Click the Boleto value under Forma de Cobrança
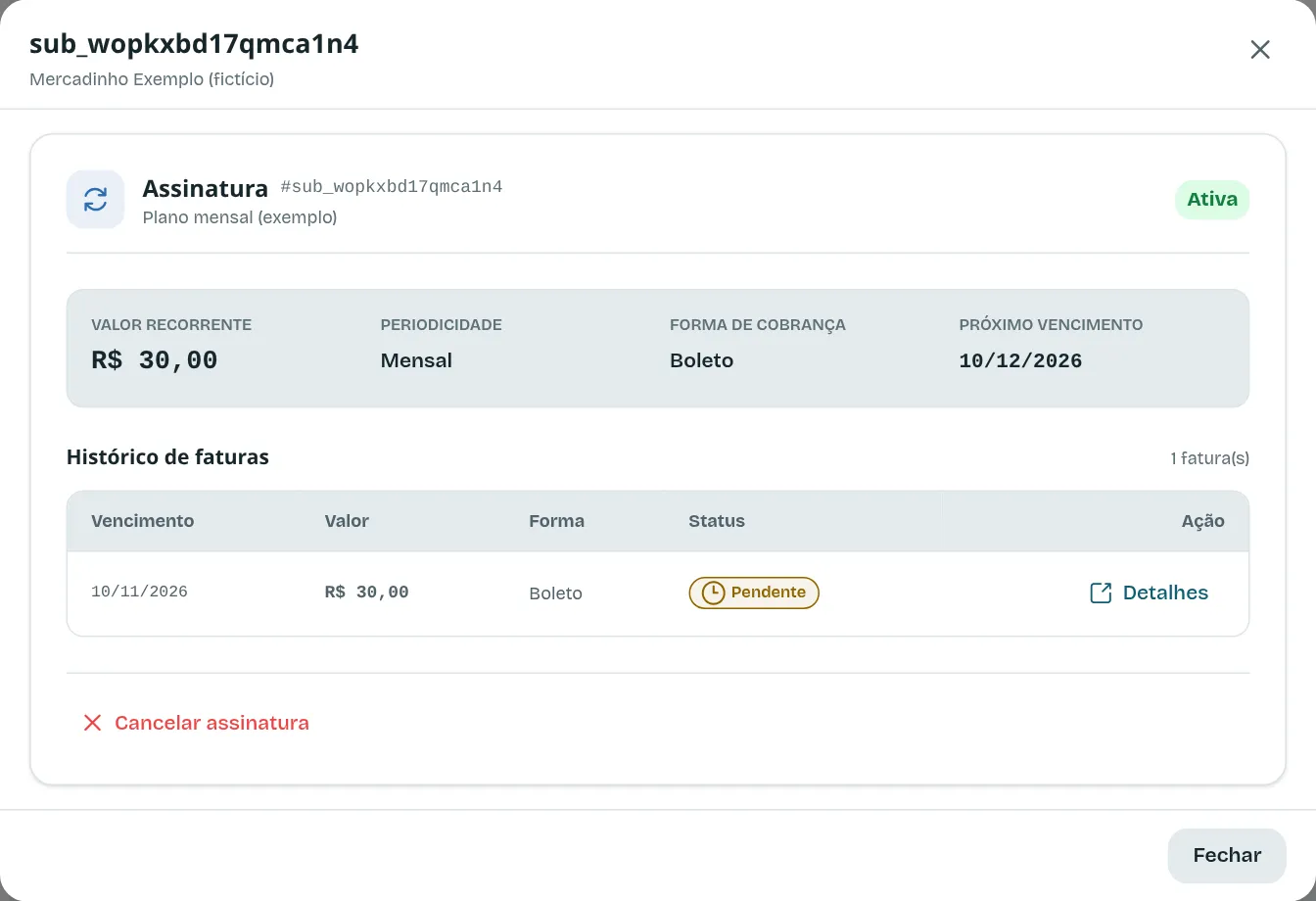 coord(701,360)
